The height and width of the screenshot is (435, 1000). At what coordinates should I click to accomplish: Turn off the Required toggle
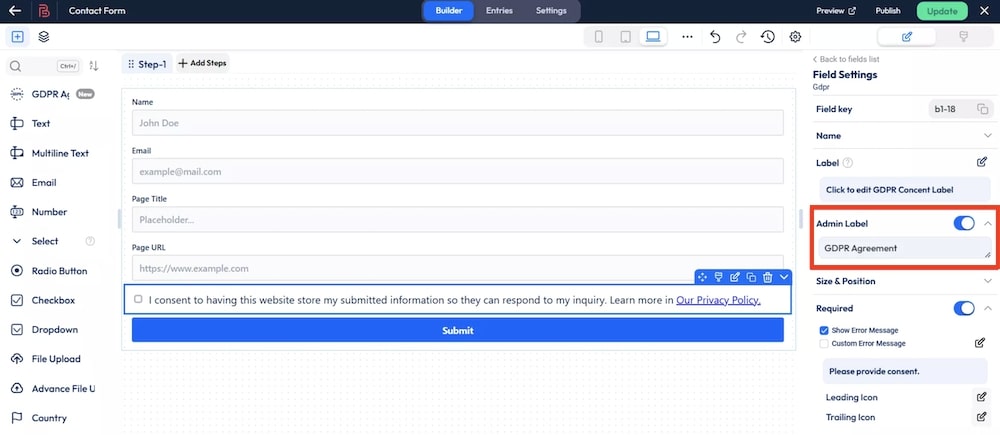click(x=964, y=308)
